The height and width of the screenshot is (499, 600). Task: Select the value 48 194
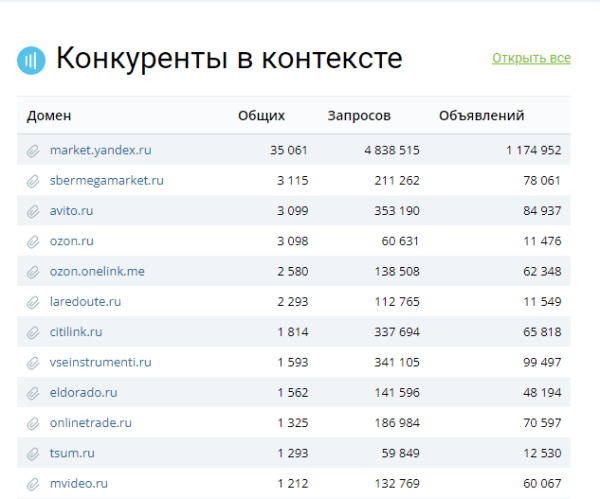pyautogui.click(x=542, y=392)
